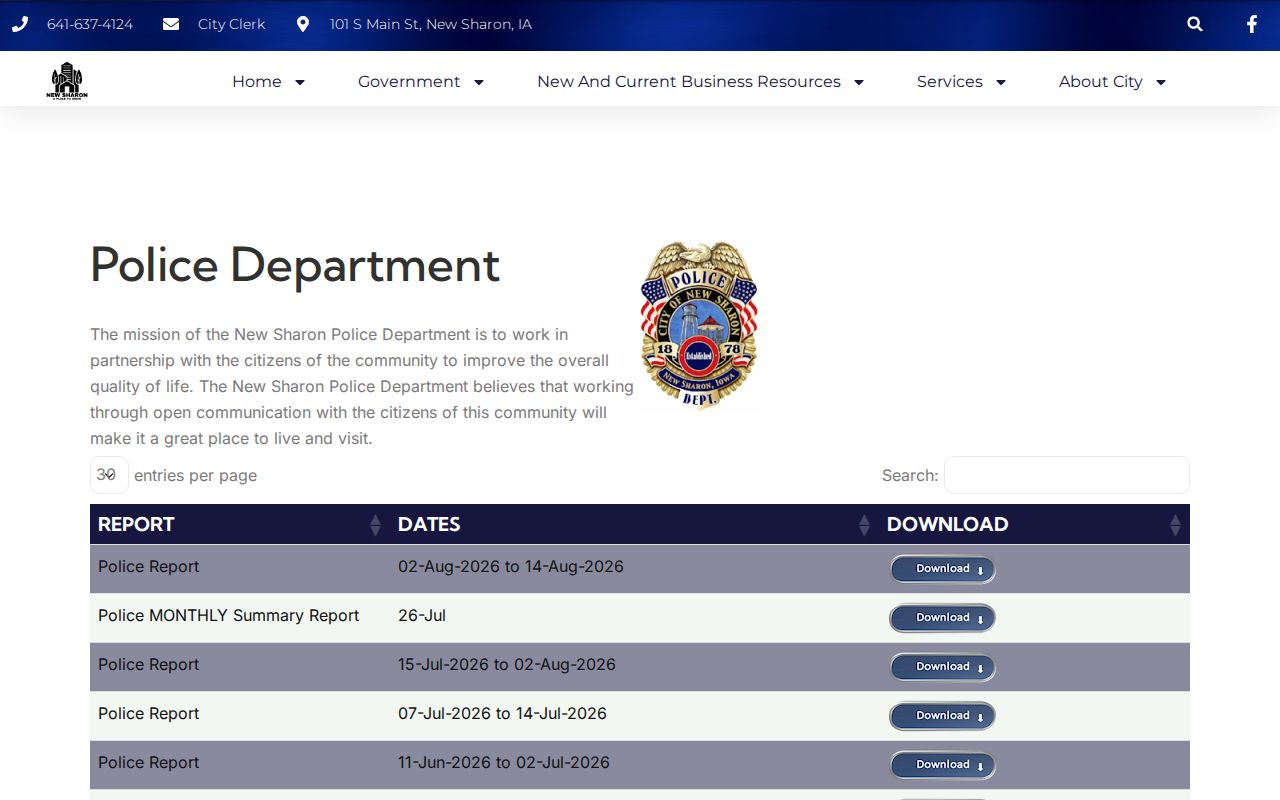Click the envelope icon beside City Clerk
The width and height of the screenshot is (1280, 800).
click(x=171, y=24)
